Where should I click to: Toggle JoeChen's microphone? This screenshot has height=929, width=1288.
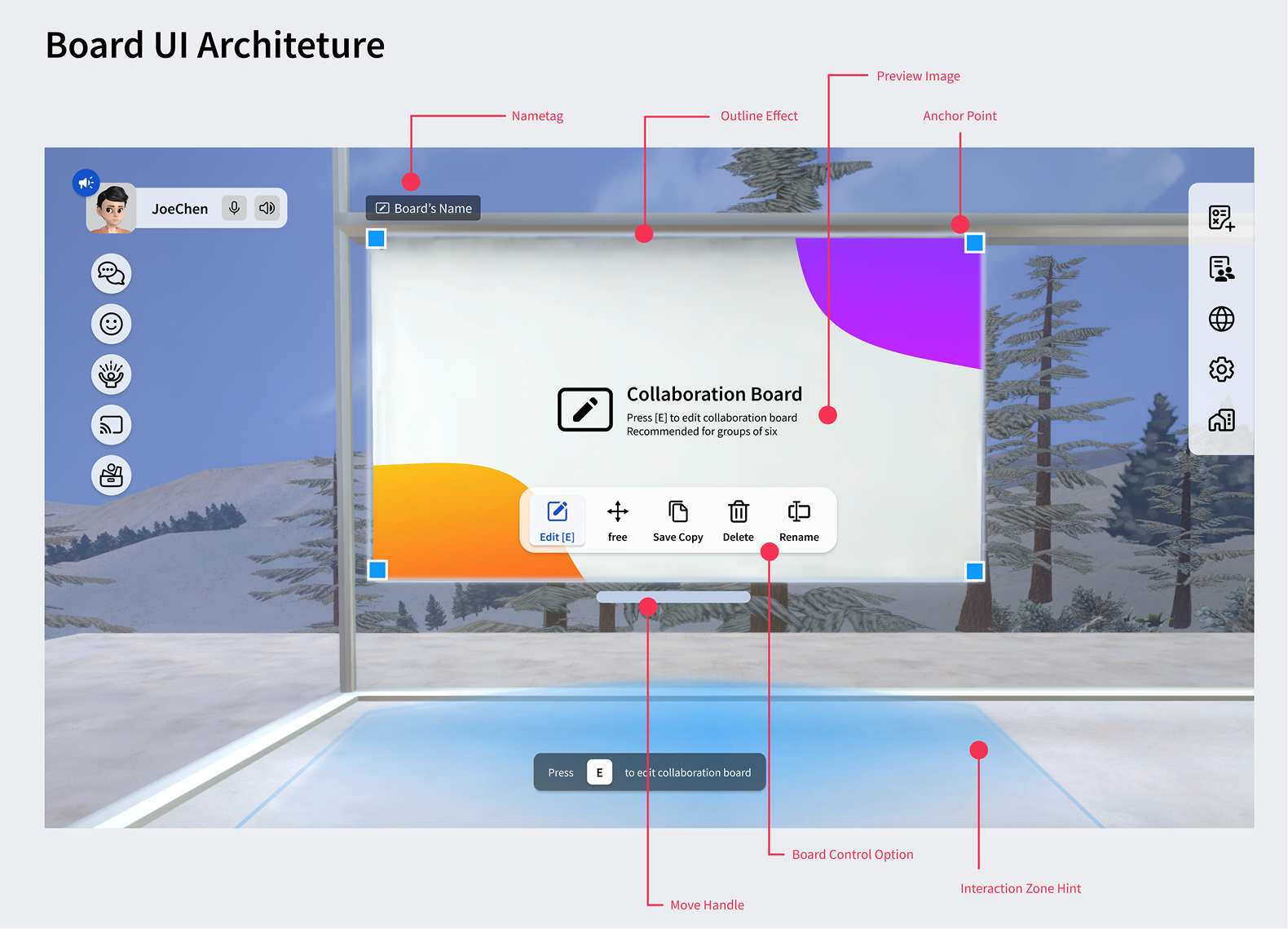[x=234, y=208]
